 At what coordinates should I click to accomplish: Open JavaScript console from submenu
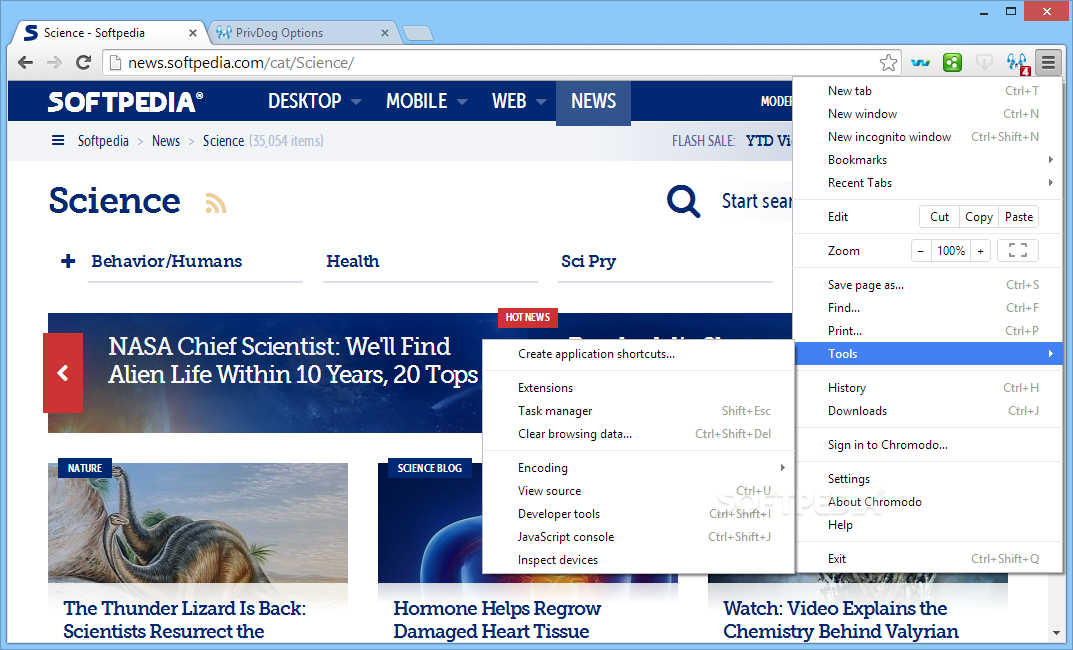point(638,536)
